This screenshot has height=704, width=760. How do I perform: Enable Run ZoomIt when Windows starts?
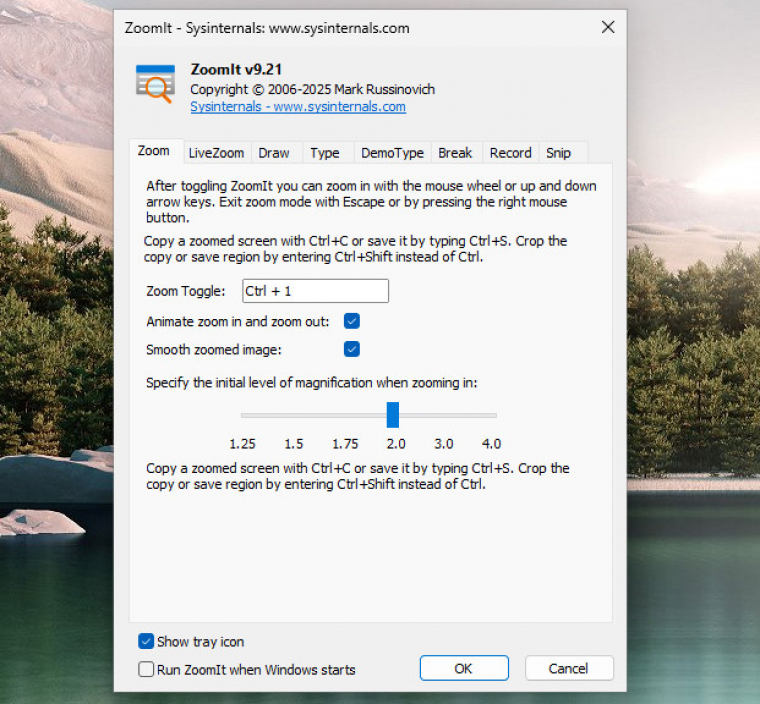(x=147, y=669)
